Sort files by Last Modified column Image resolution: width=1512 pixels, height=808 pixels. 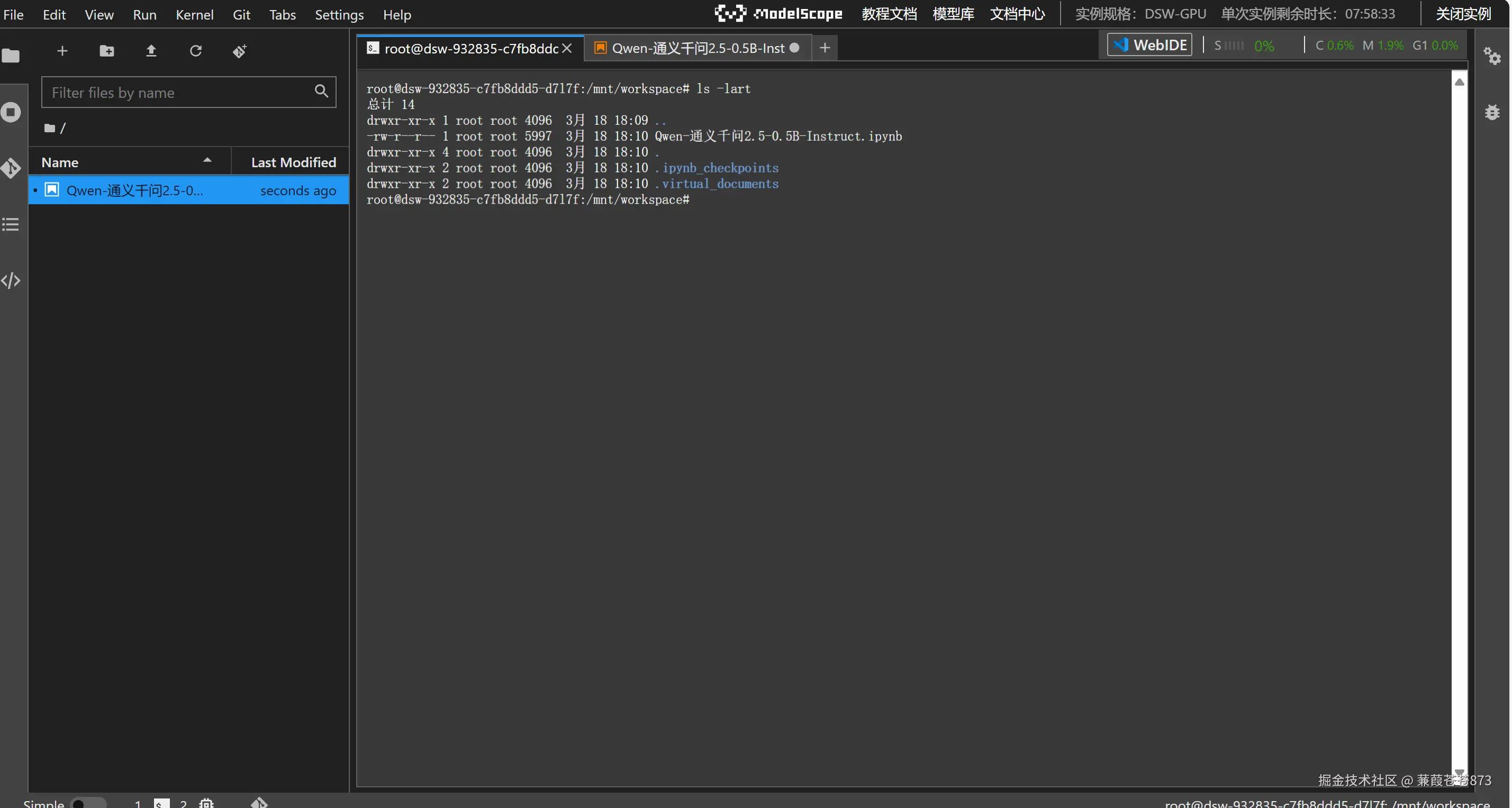click(293, 162)
